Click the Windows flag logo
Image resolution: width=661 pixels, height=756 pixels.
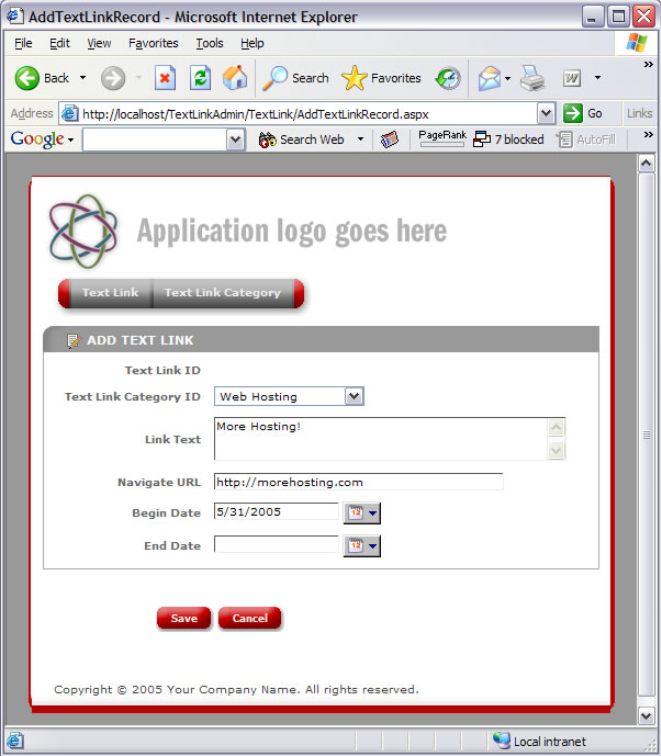[x=636, y=43]
